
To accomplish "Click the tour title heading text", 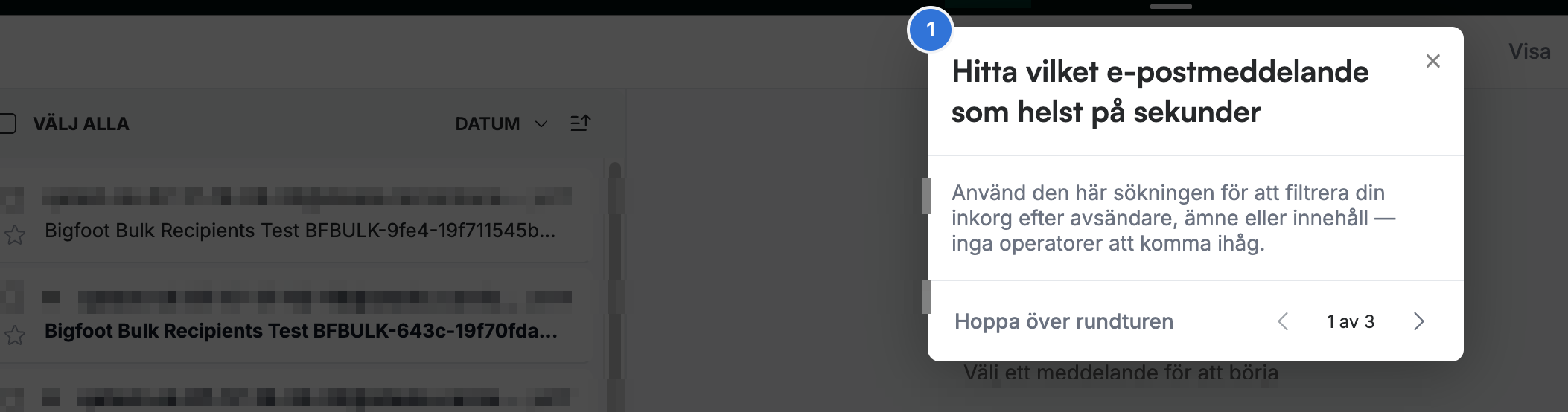I will pos(1160,91).
